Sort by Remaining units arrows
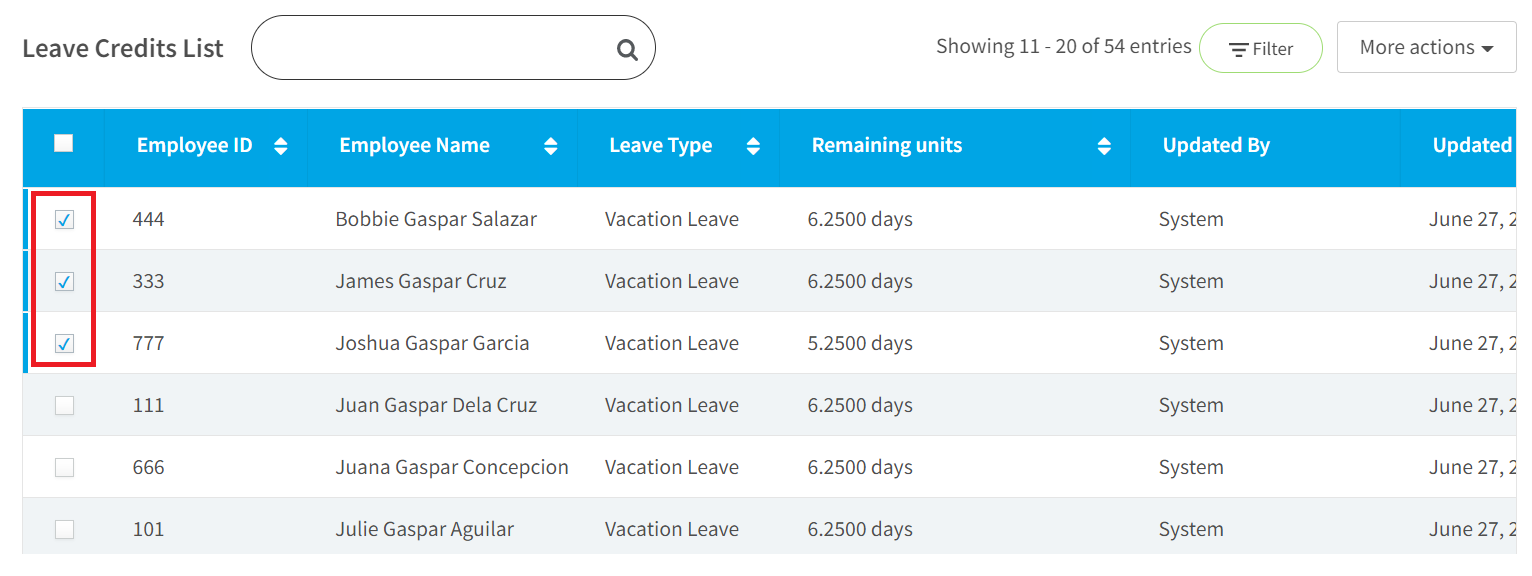The height and width of the screenshot is (576, 1532). pos(1104,146)
